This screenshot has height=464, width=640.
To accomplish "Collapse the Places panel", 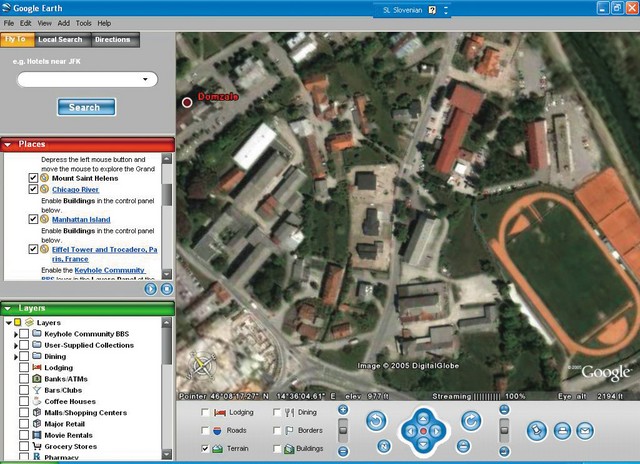I will click(x=7, y=144).
